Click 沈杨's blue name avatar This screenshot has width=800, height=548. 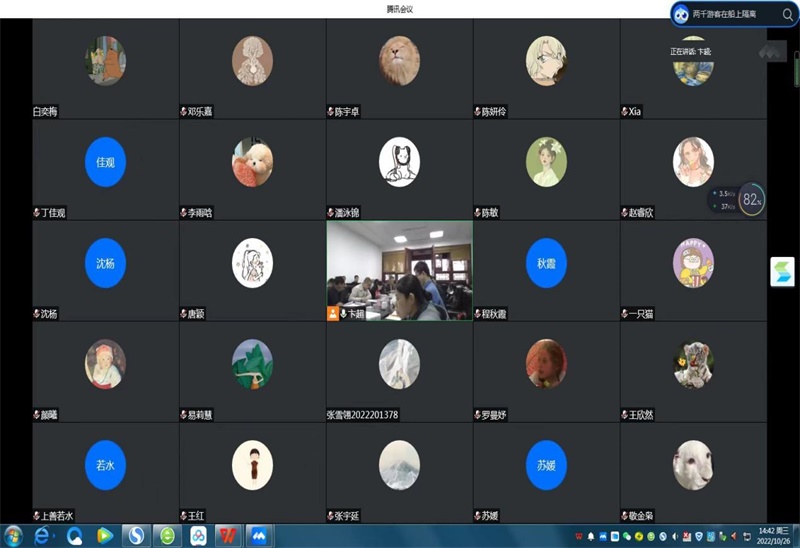point(105,262)
